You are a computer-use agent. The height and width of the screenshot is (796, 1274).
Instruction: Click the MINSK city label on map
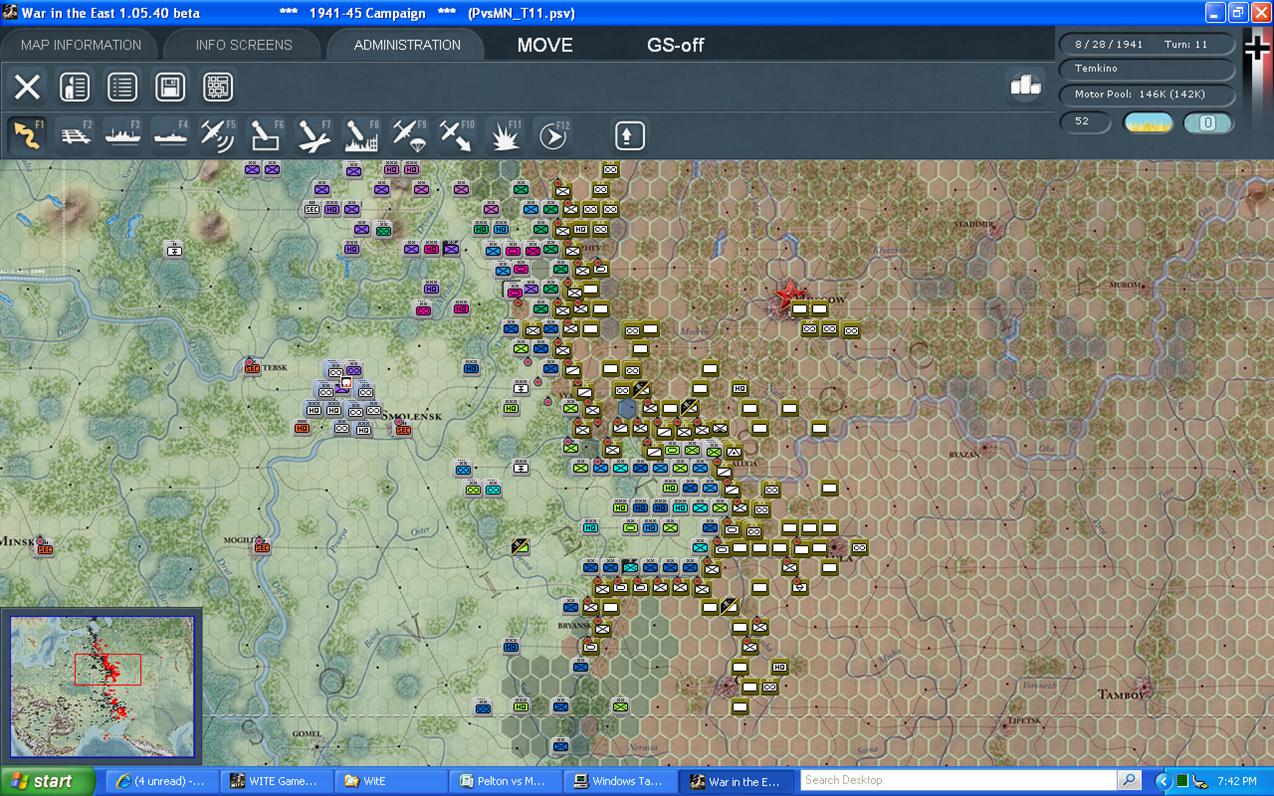[17, 541]
